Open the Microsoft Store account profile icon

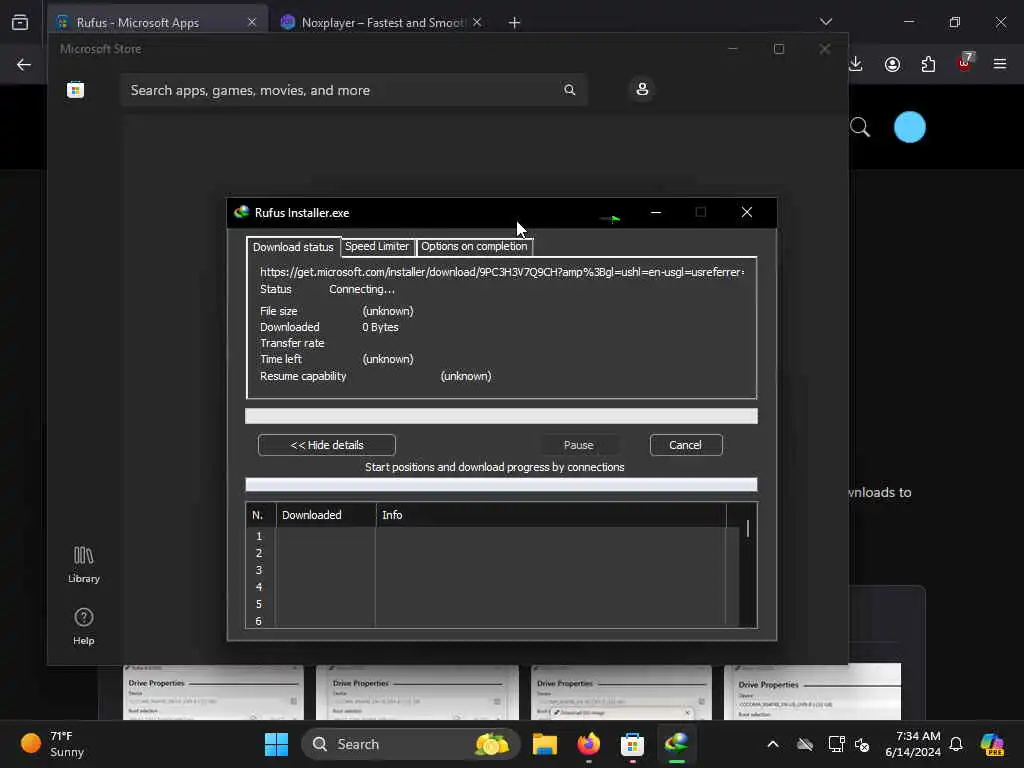click(x=642, y=89)
